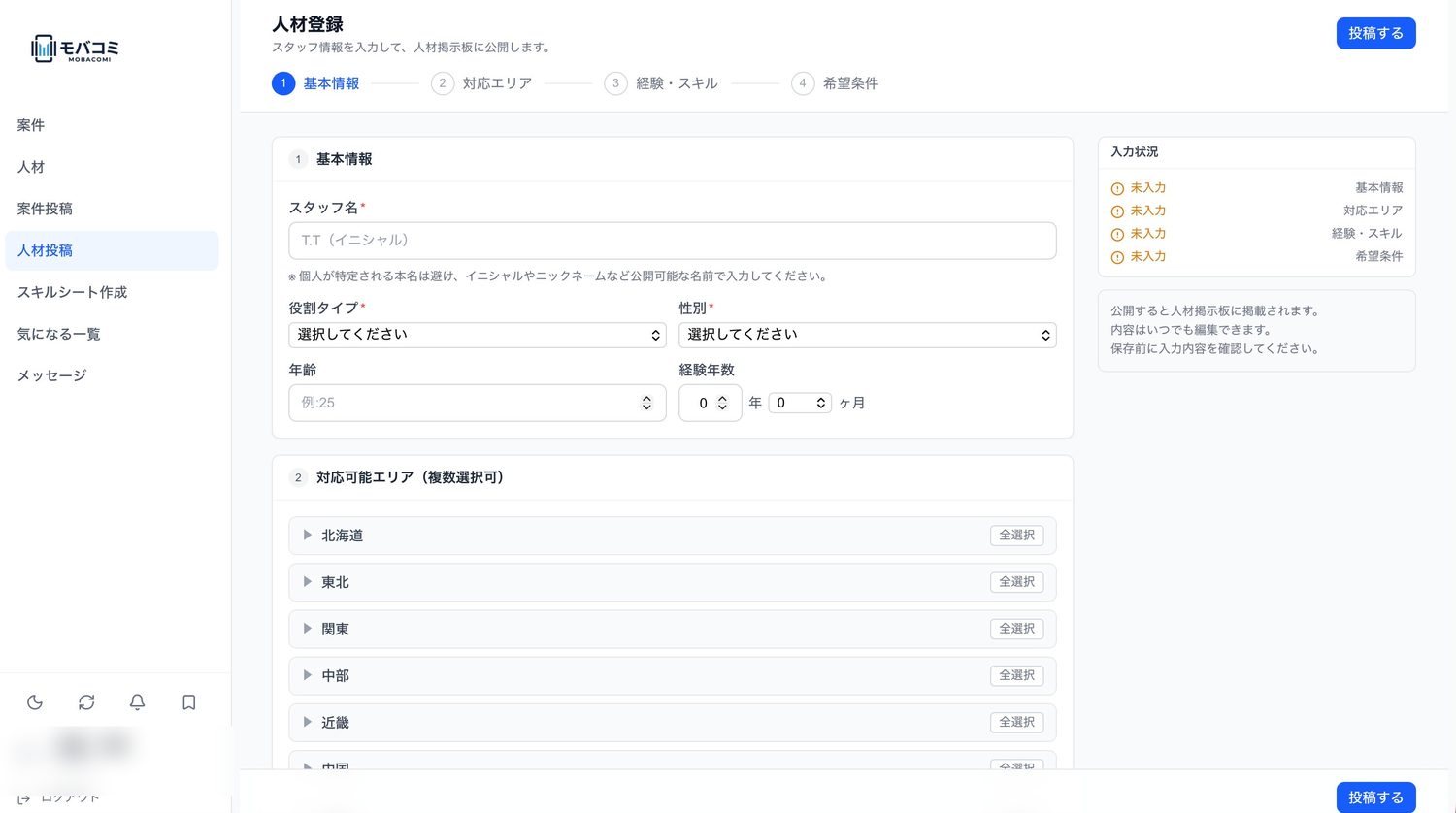The width and height of the screenshot is (1456, 813).
Task: Click the 経験年数 years stepper
Action: pyautogui.click(x=722, y=403)
